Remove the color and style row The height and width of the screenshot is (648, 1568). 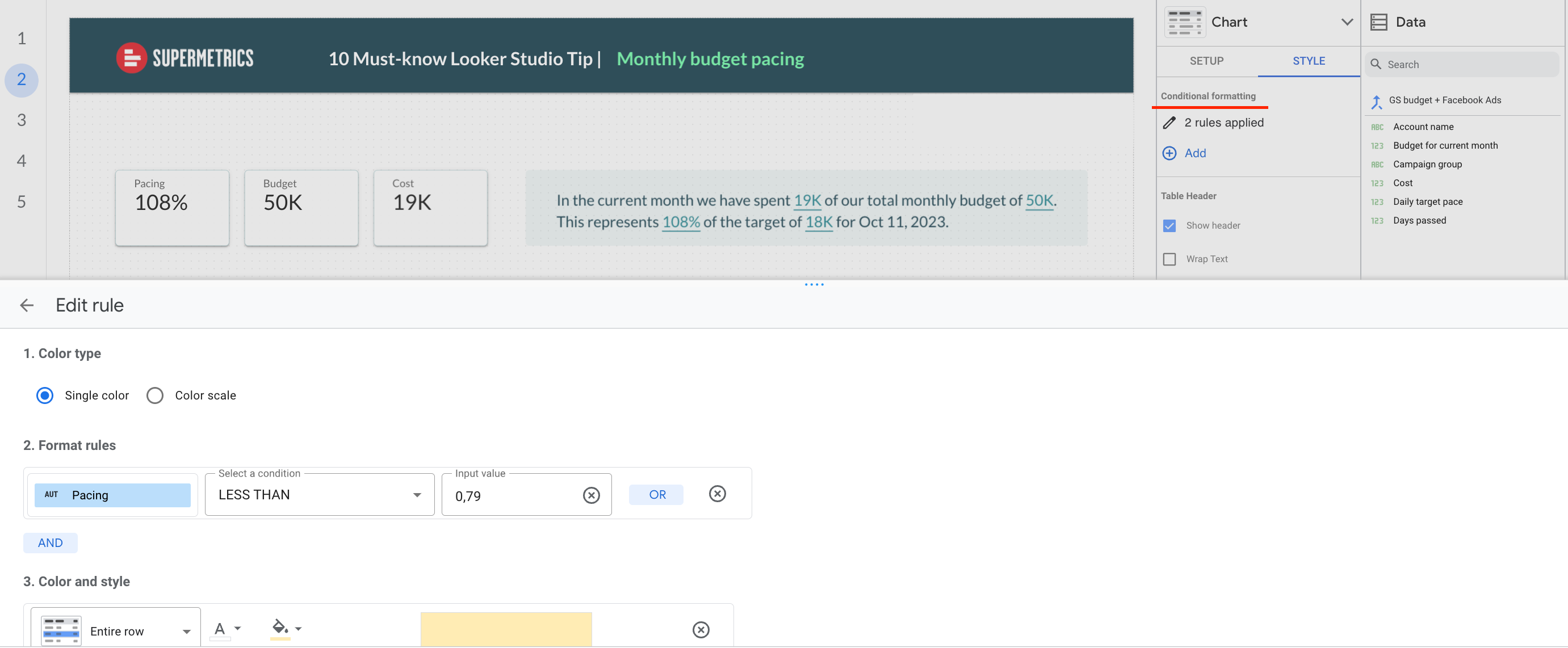point(701,629)
